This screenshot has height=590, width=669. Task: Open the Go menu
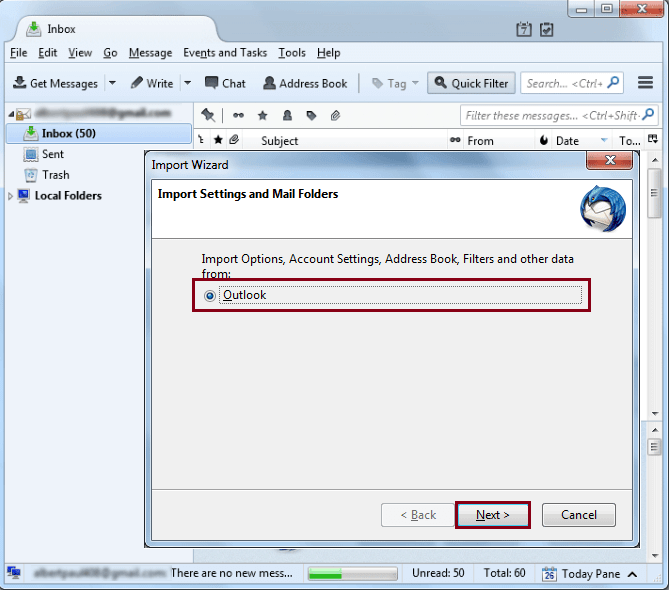111,53
